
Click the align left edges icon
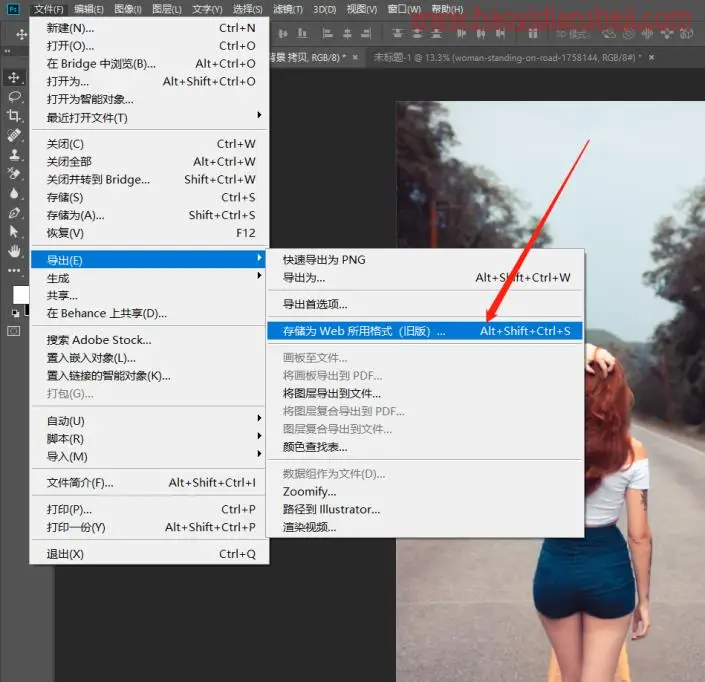click(327, 33)
